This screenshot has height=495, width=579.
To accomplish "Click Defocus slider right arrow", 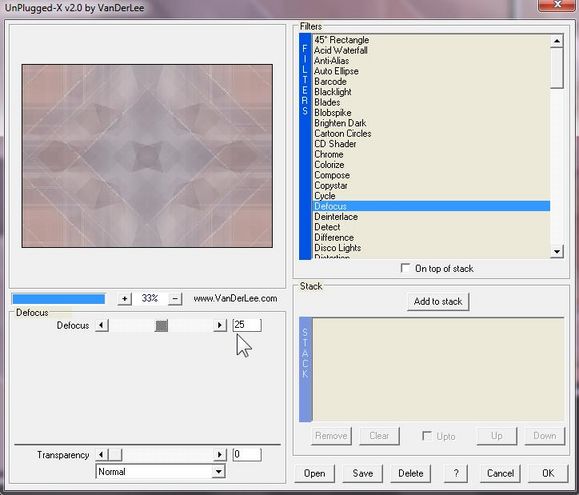I will (220, 325).
